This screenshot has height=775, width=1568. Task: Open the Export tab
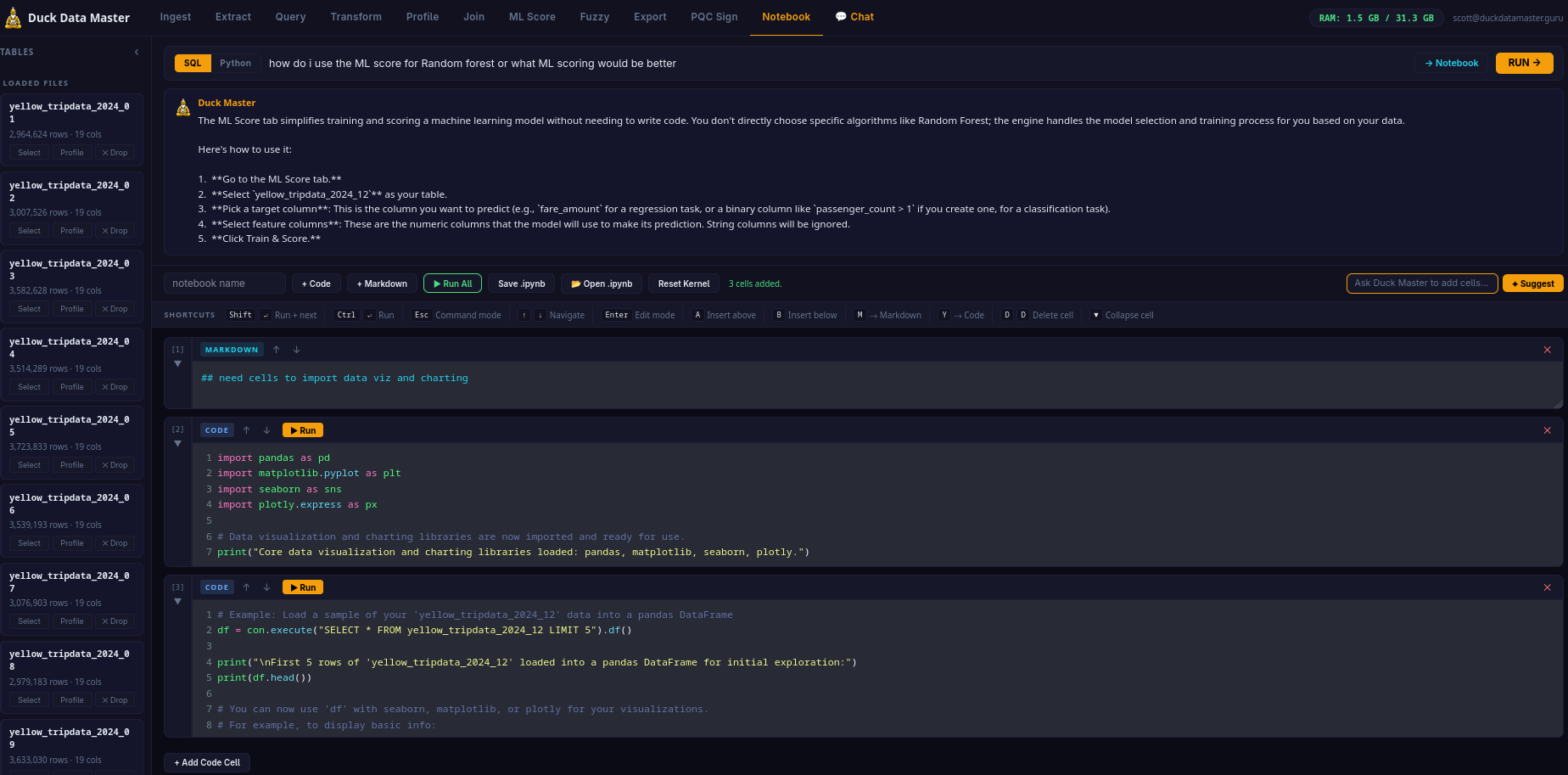coord(650,17)
